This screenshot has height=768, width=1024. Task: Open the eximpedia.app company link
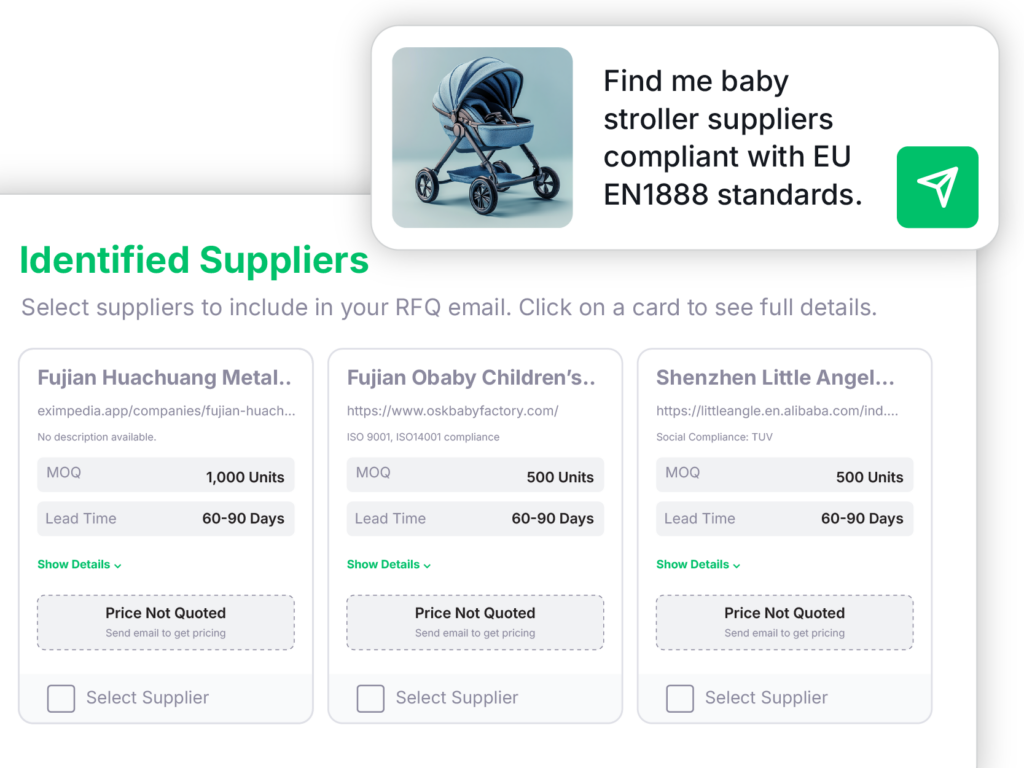166,411
